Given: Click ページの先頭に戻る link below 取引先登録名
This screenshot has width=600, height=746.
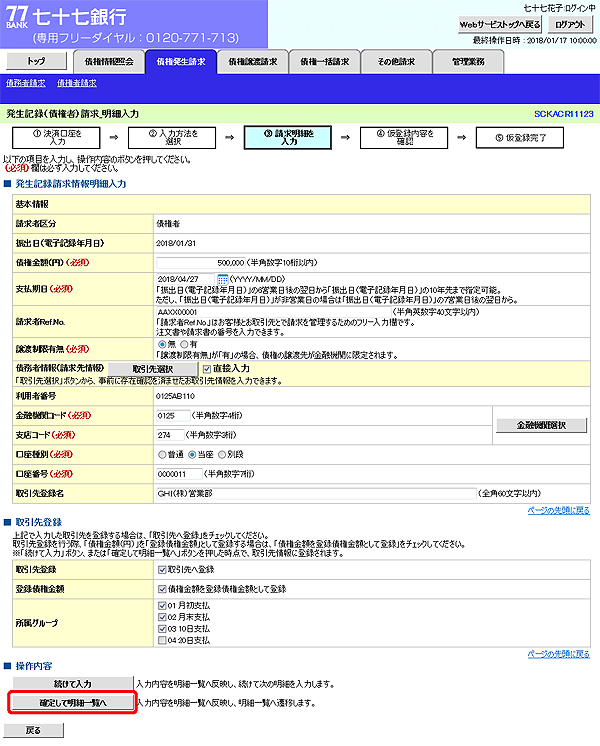Looking at the screenshot, I should point(559,510).
